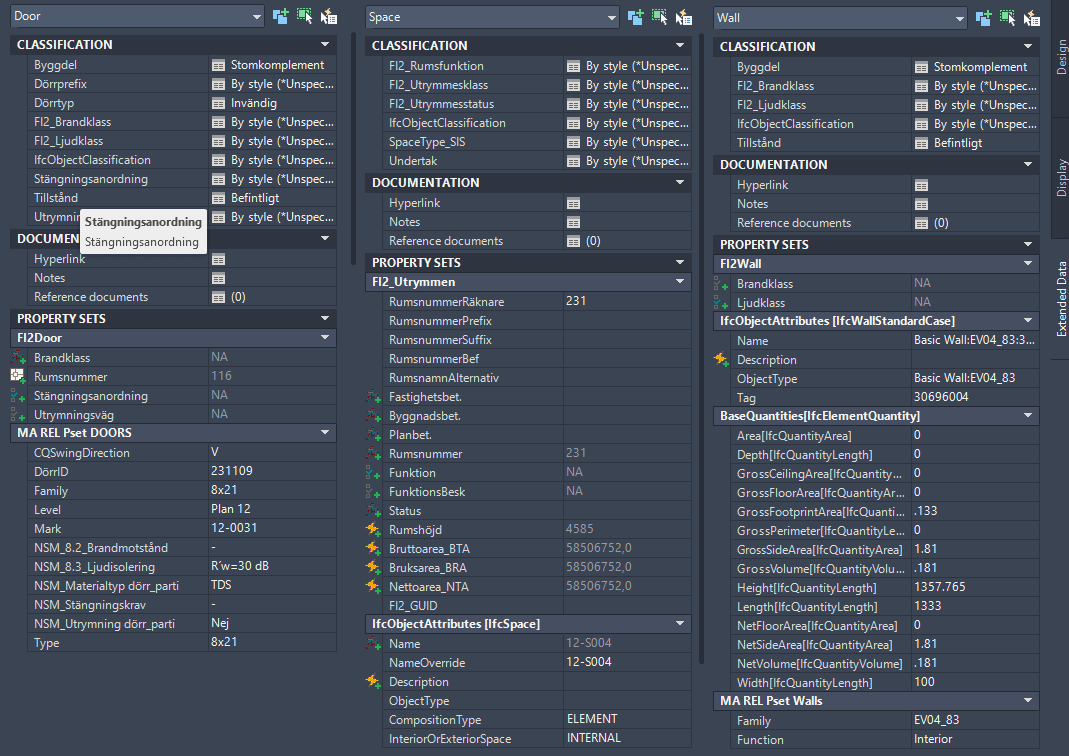Click the rightmost toolbar icon in Wall panel
This screenshot has height=756, width=1069.
point(1032,18)
